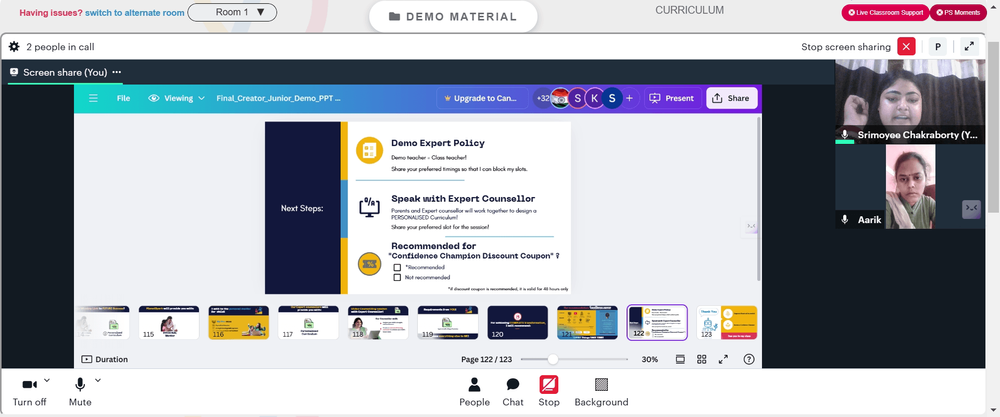Open call settings gear icon
Screen dimensions: 1000x417
tap(14, 47)
